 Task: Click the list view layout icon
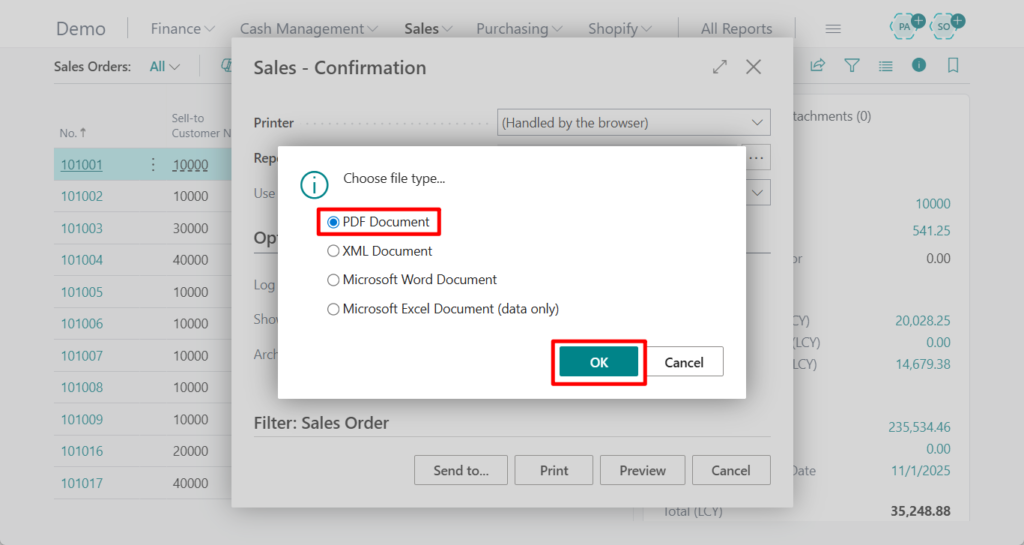coord(885,66)
